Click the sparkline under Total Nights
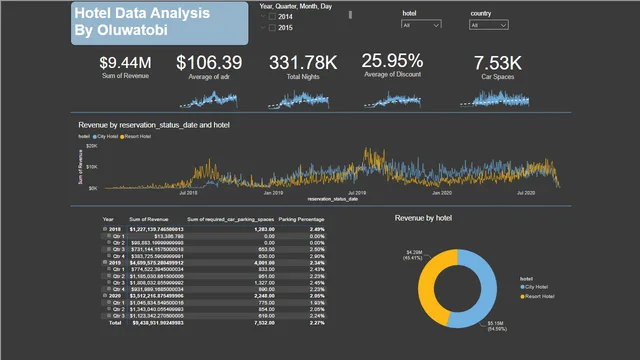The width and height of the screenshot is (640, 360). [298, 100]
